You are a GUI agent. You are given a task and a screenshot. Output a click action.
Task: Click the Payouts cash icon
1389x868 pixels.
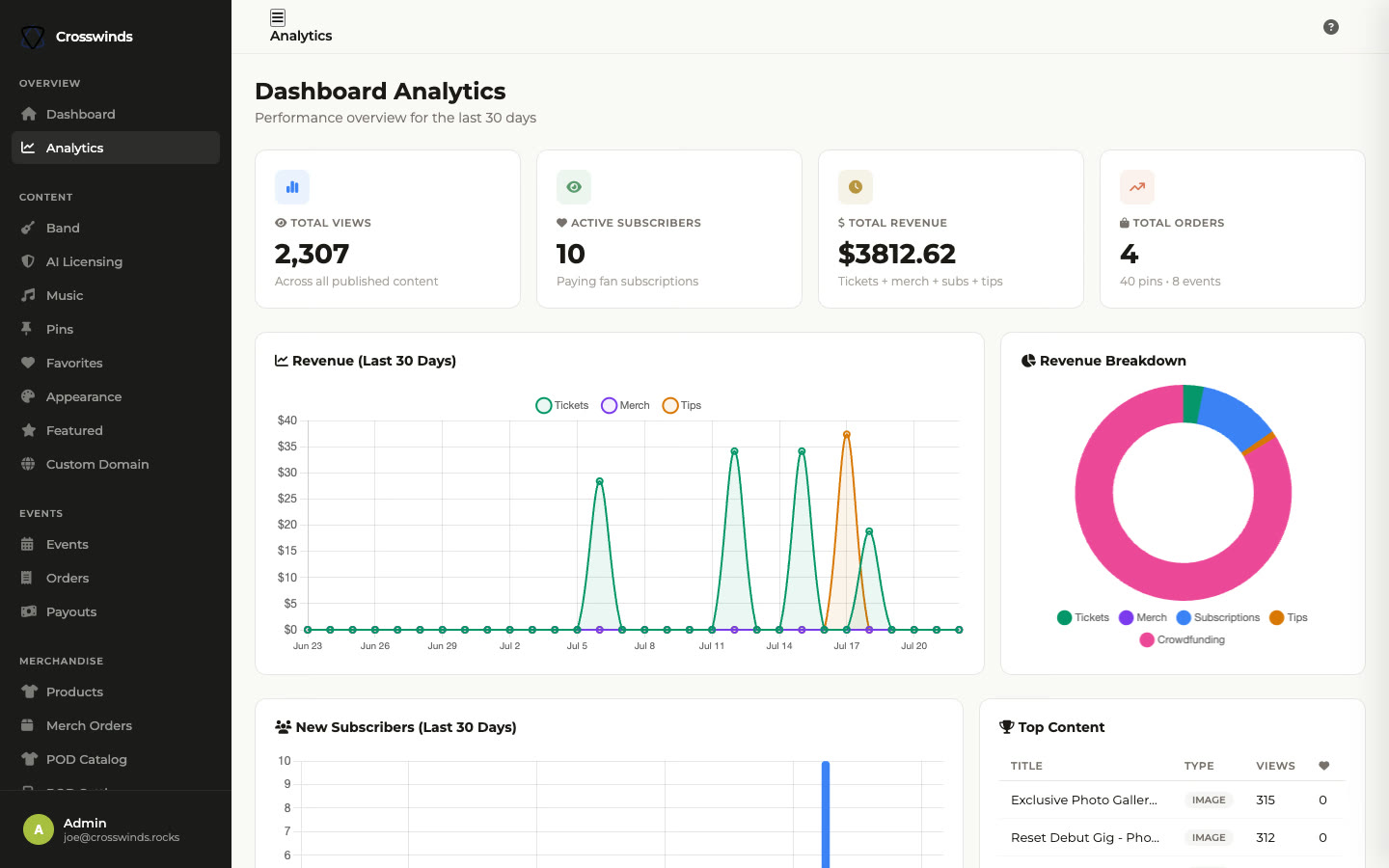pyautogui.click(x=29, y=611)
